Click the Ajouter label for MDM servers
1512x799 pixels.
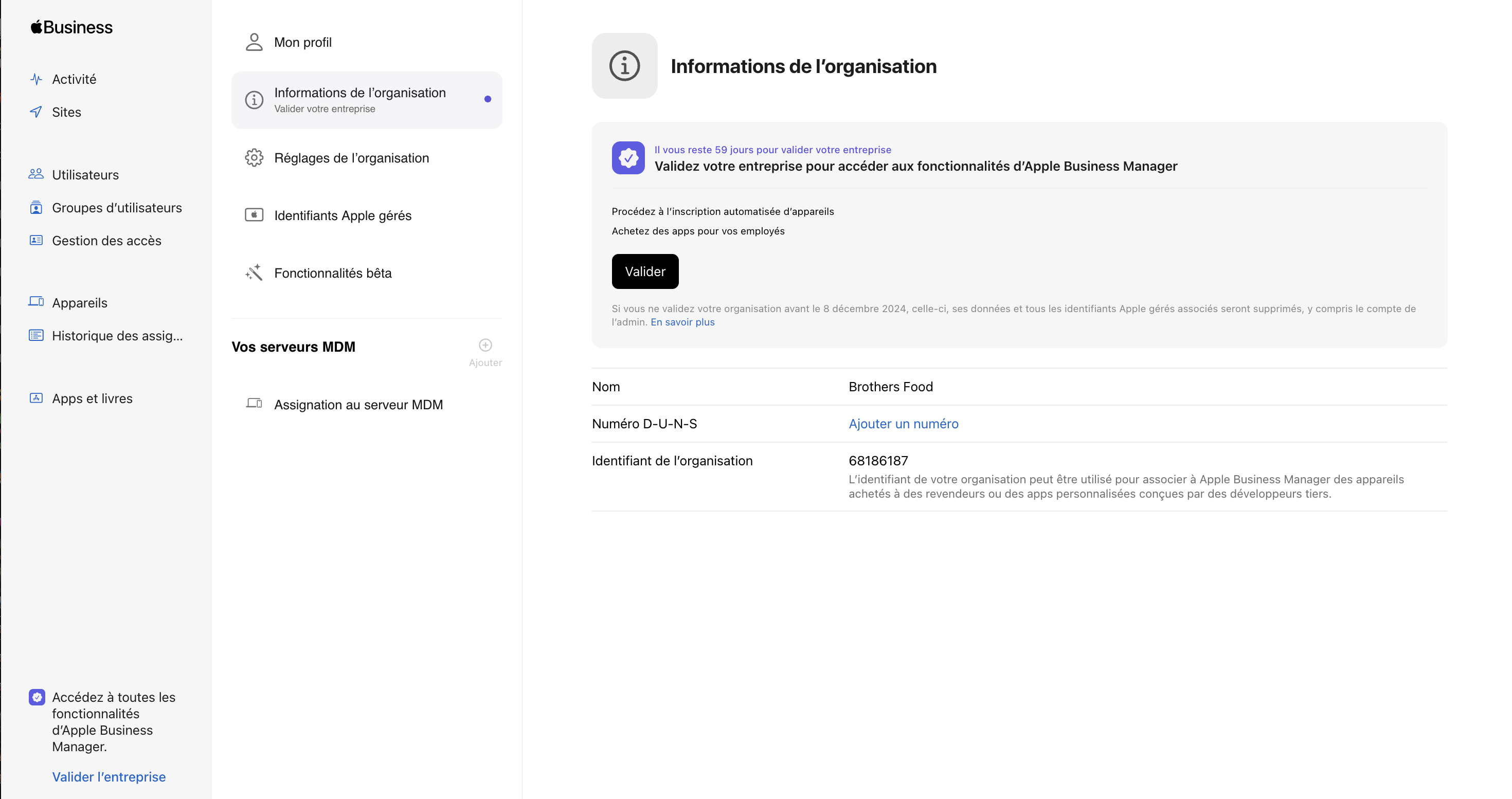pyautogui.click(x=485, y=362)
